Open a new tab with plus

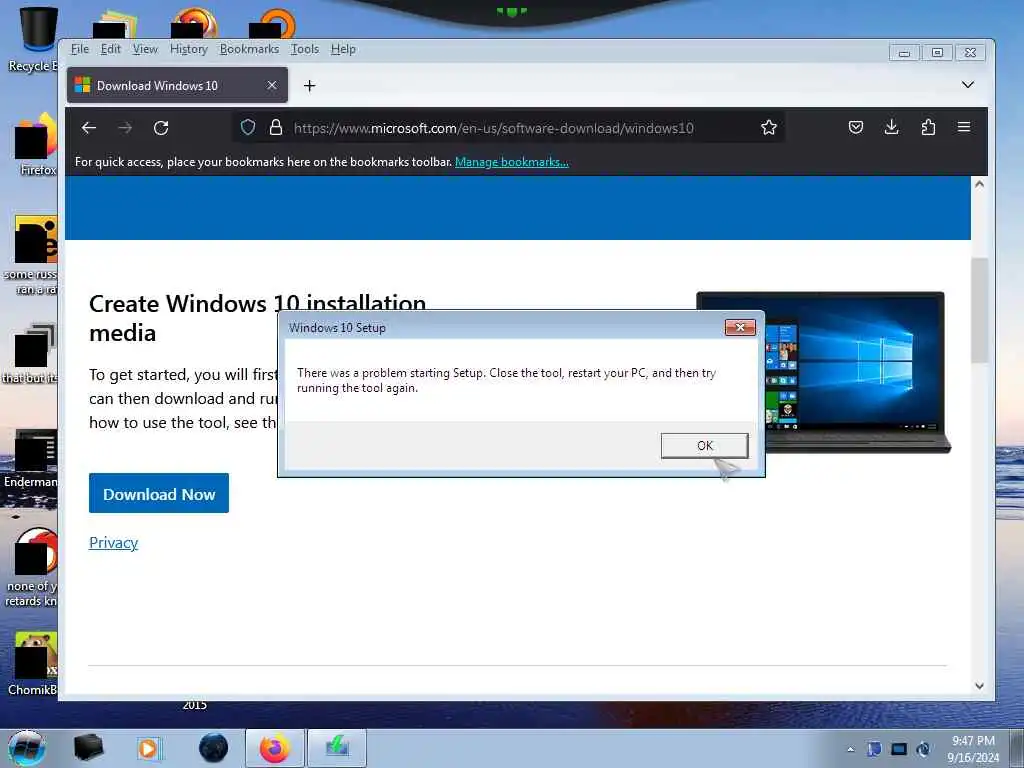click(310, 86)
